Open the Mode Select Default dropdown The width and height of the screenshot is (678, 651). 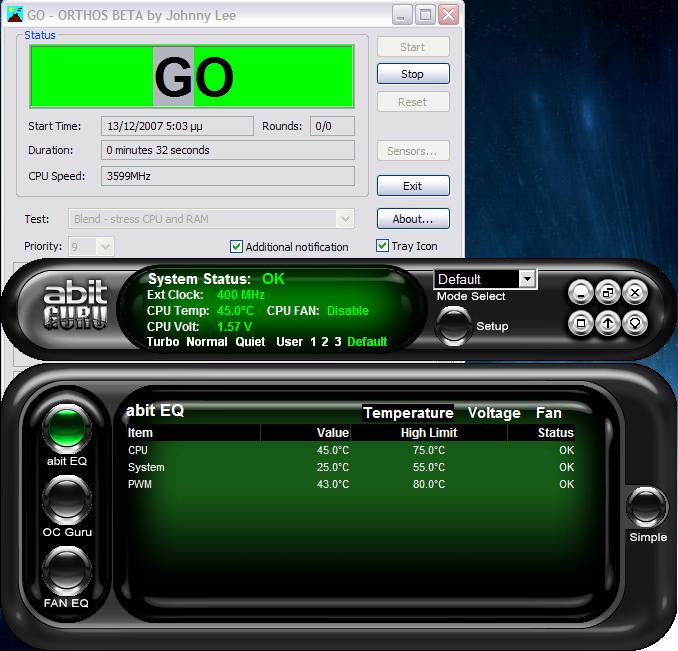pos(527,279)
